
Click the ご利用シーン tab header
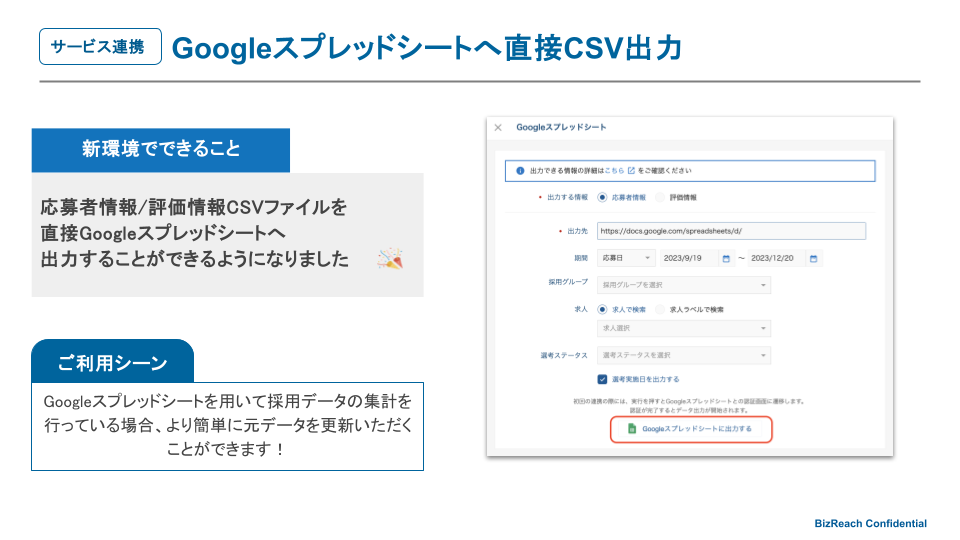click(x=113, y=362)
